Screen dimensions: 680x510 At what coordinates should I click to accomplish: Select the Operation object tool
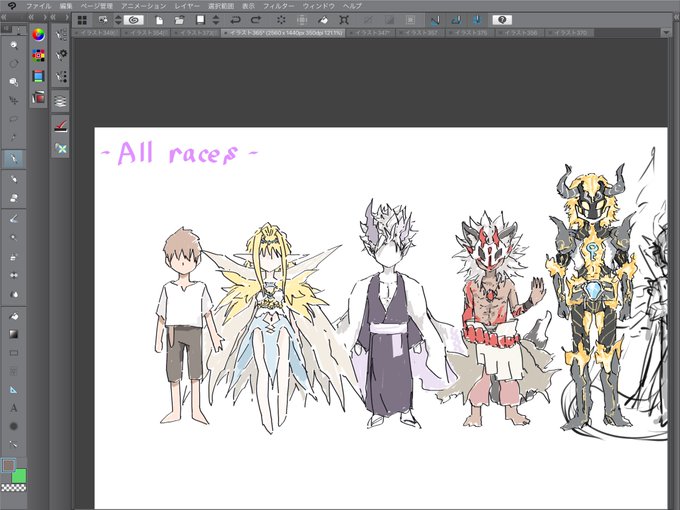click(14, 82)
